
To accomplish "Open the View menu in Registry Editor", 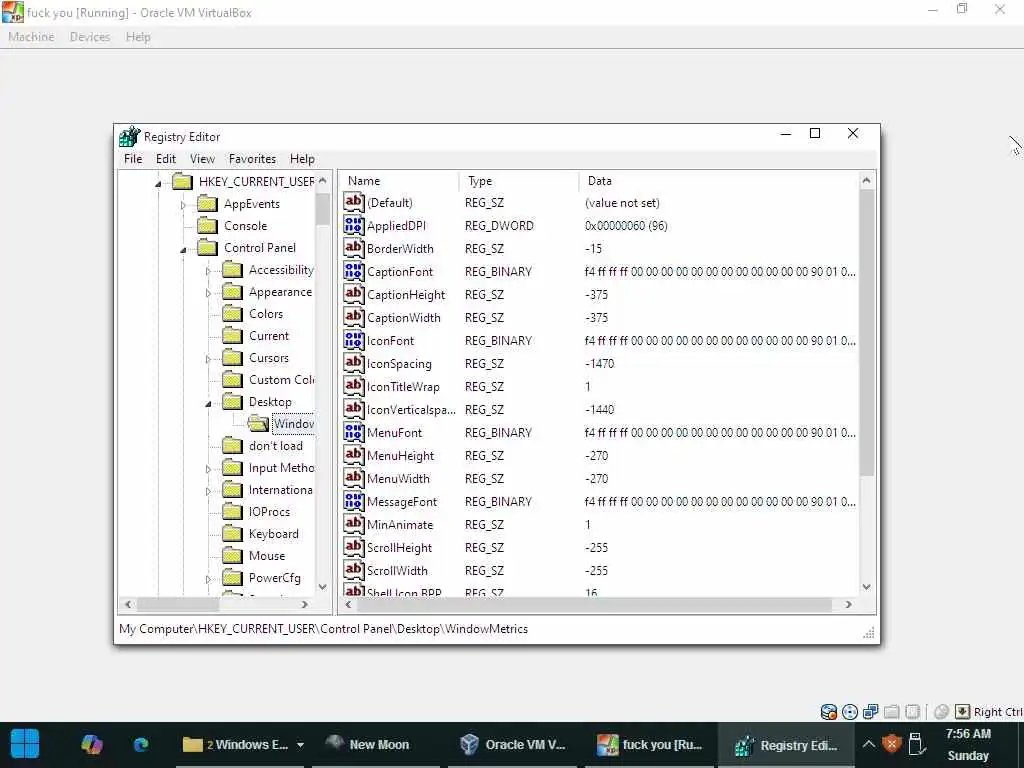I will point(202,159).
